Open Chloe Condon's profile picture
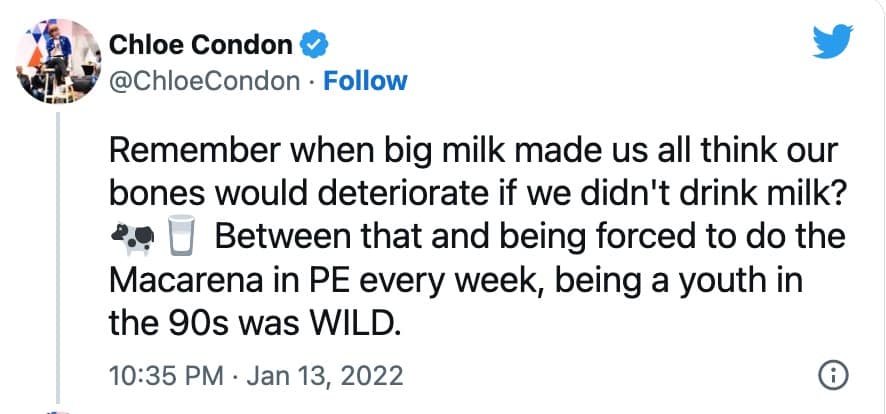The image size is (886, 414). click(x=47, y=63)
